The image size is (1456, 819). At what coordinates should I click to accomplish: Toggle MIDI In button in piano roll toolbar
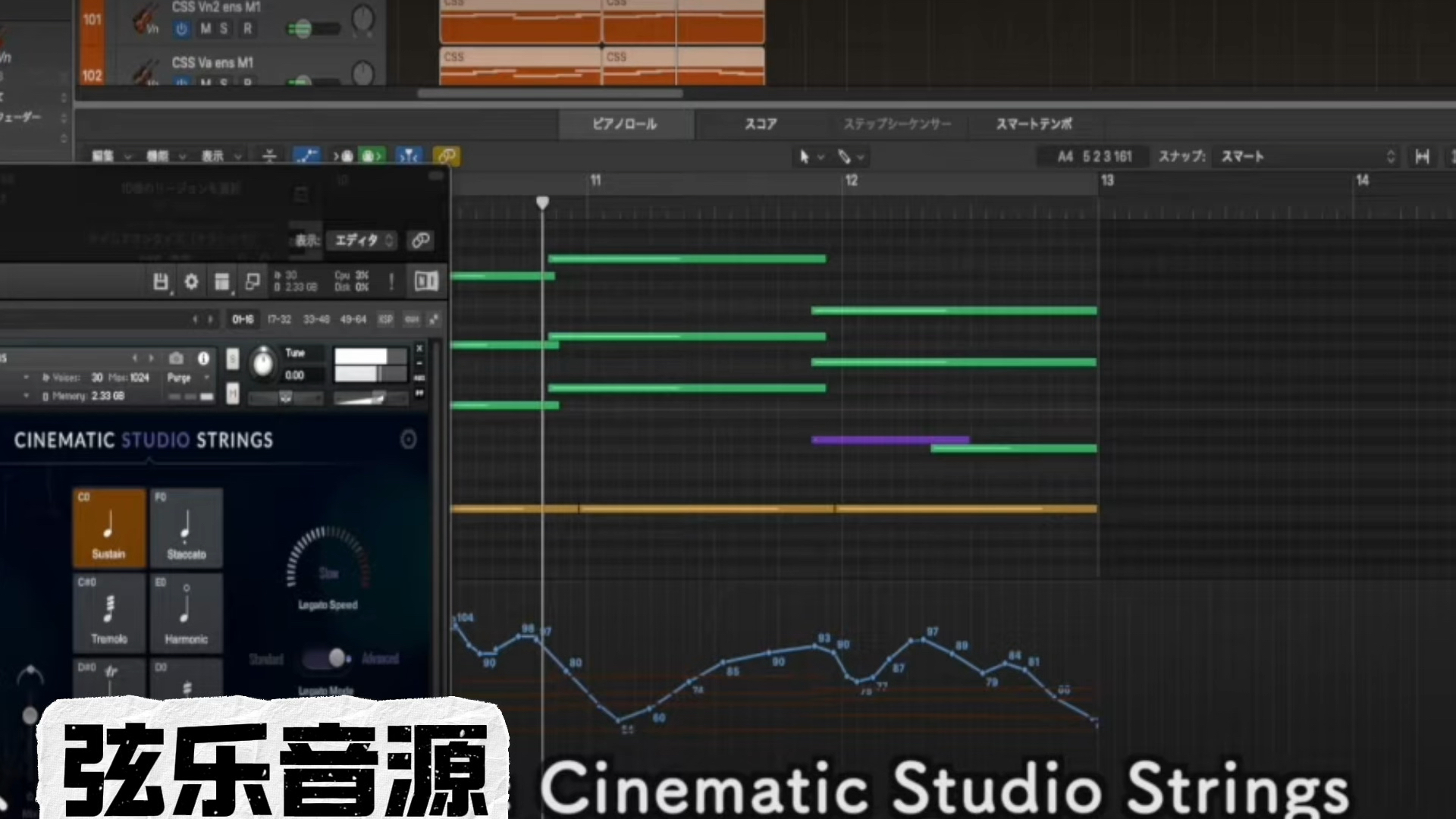point(343,156)
